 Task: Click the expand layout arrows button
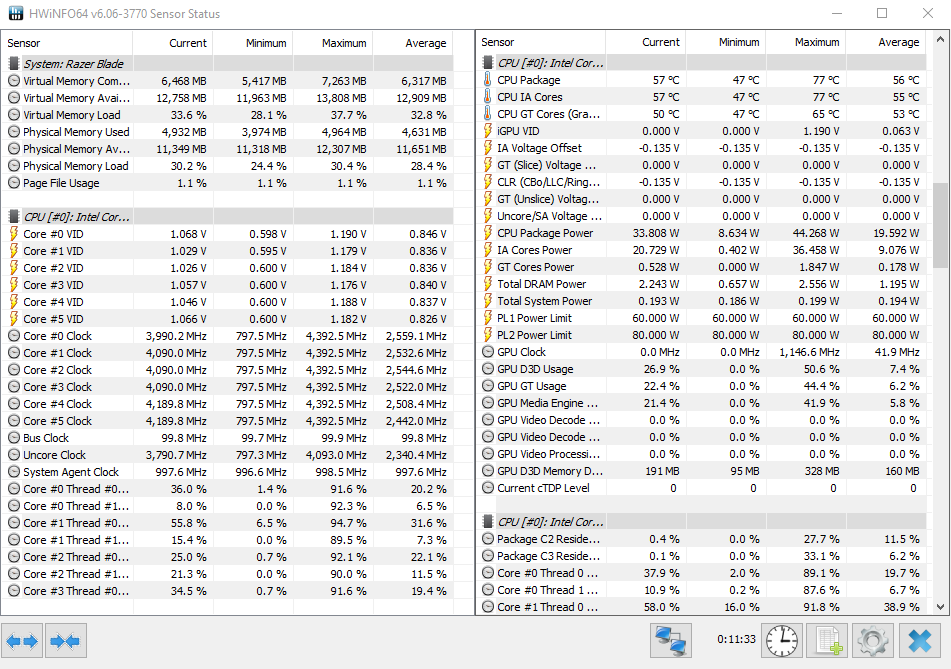point(22,640)
